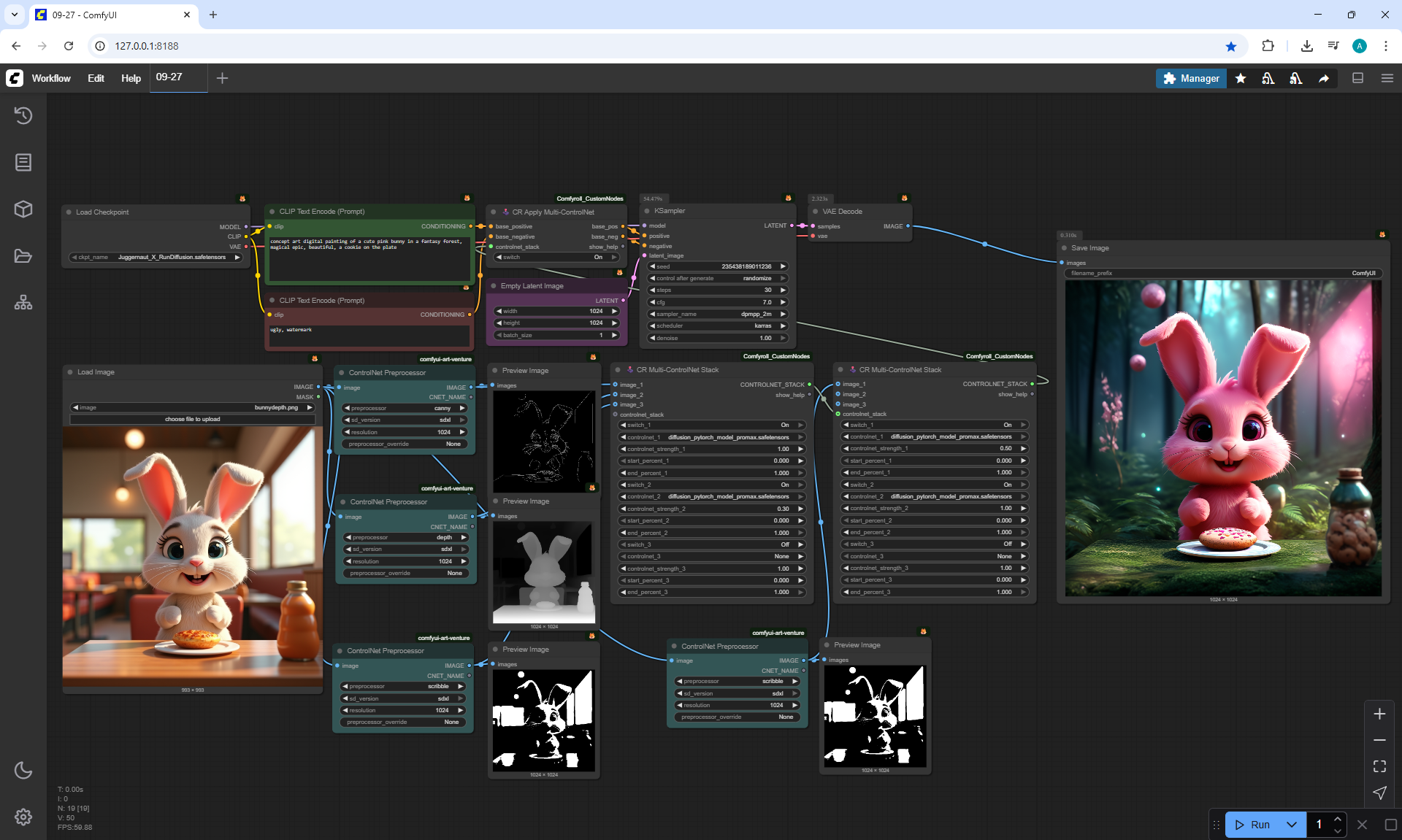Open the workflows folder sidebar icon
This screenshot has width=1402, height=840.
[23, 256]
